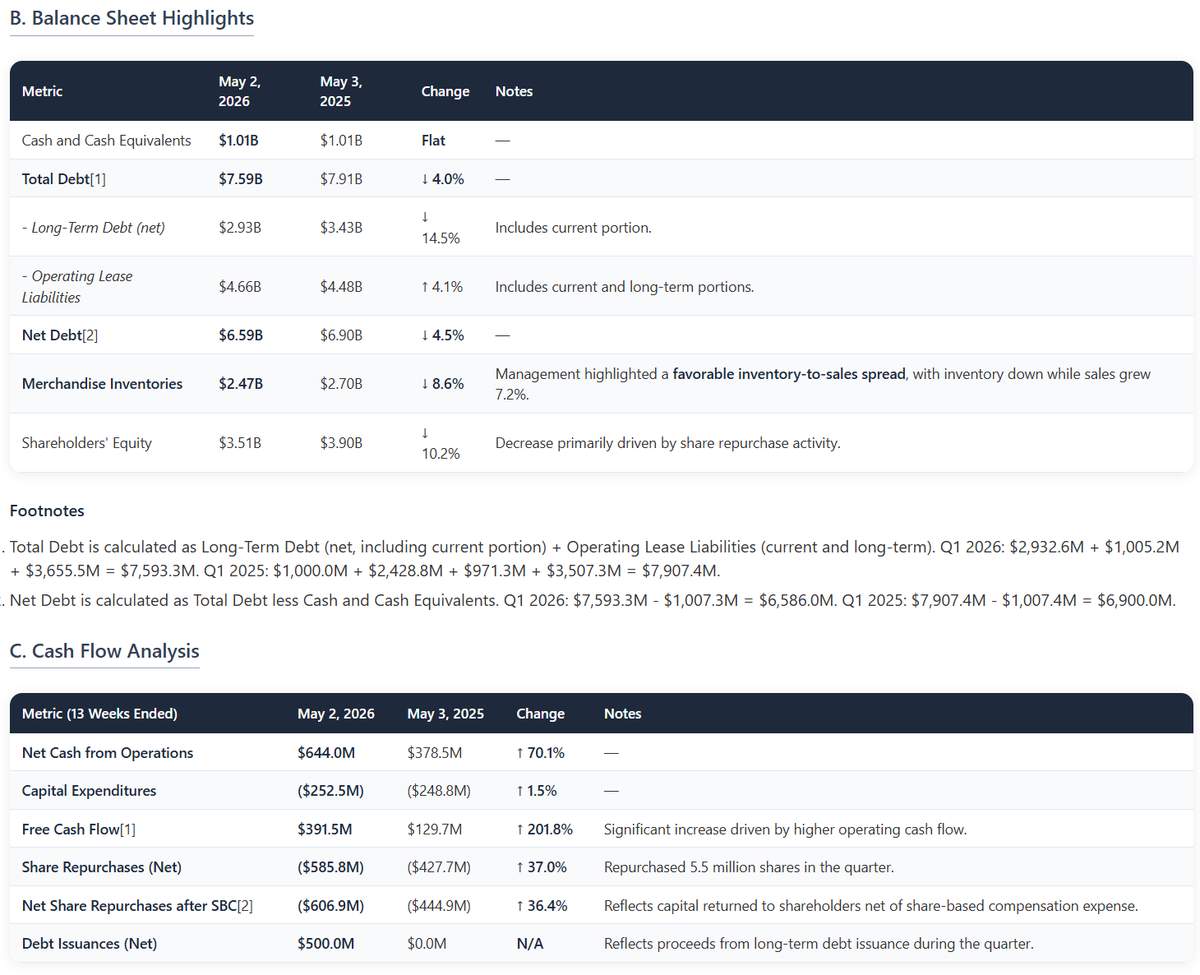
Task: Select the 'Net Cash from Operations' row label
Action: tap(108, 752)
